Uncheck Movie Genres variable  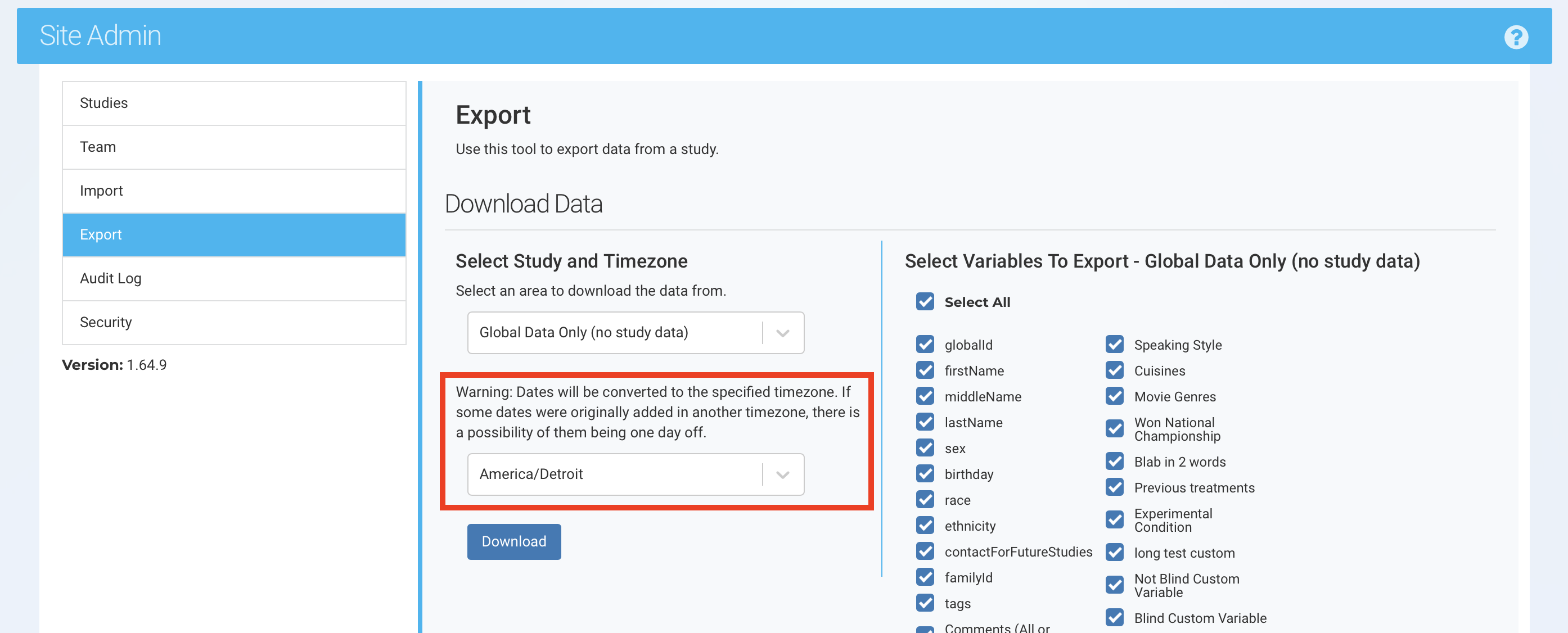pyautogui.click(x=1114, y=396)
